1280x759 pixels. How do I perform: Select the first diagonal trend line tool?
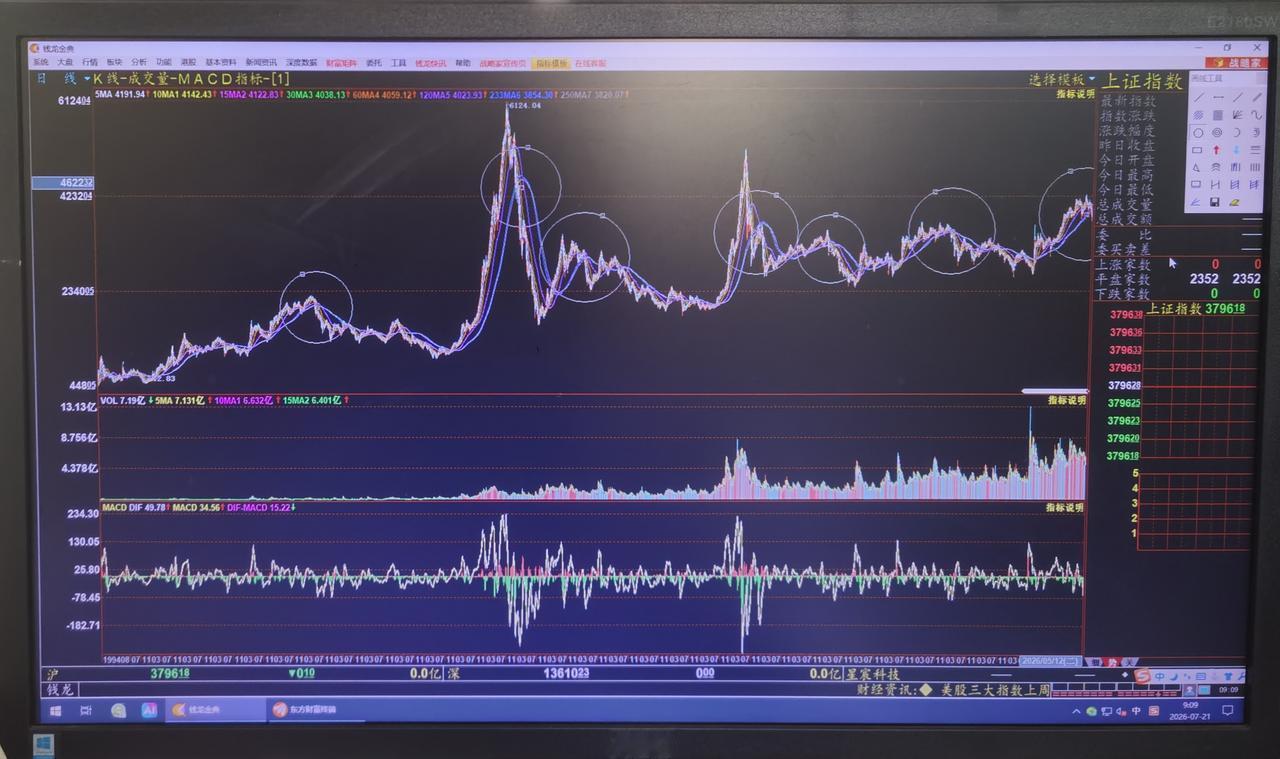pos(1198,97)
